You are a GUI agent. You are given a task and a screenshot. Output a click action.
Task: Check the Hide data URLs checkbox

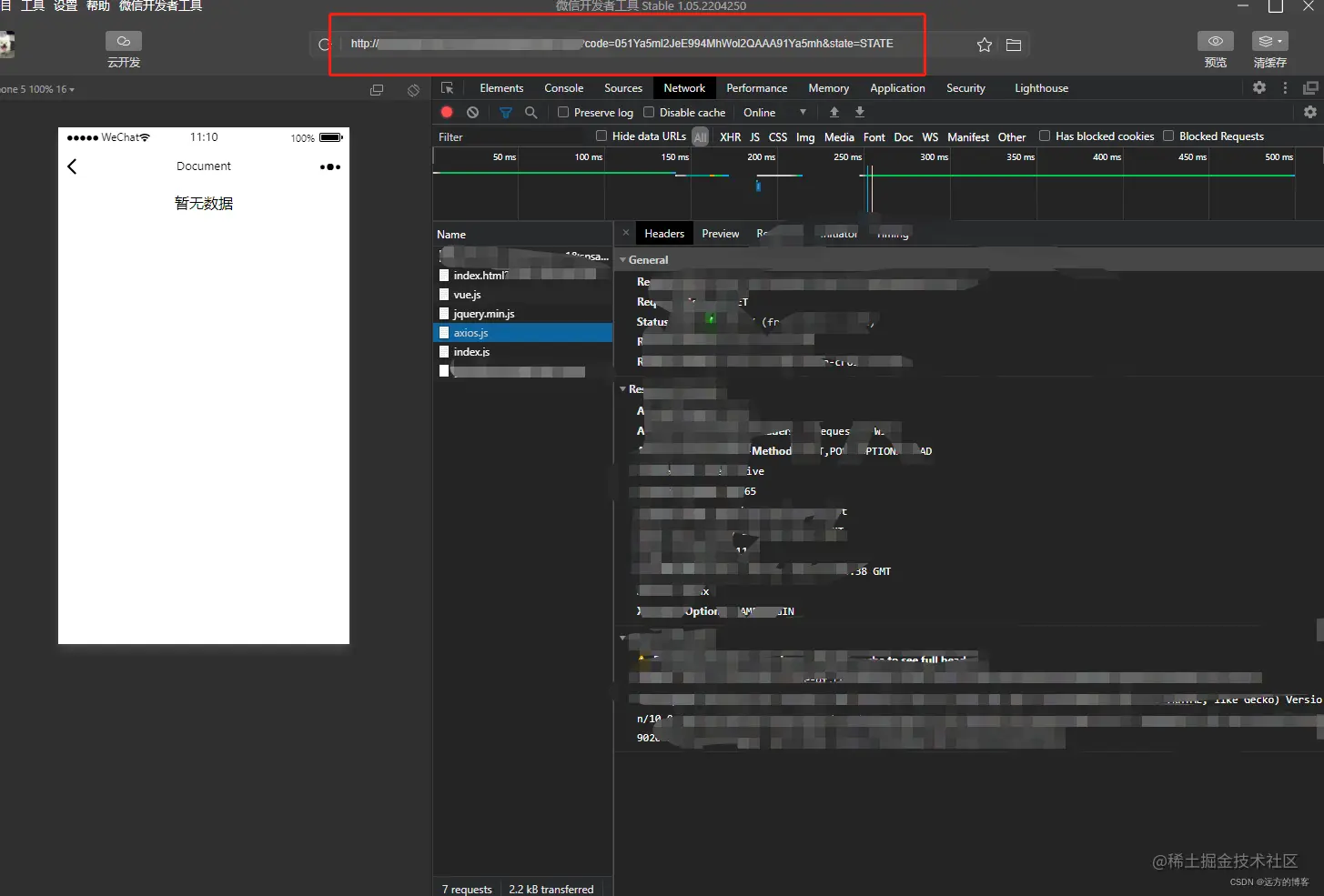pyautogui.click(x=601, y=136)
